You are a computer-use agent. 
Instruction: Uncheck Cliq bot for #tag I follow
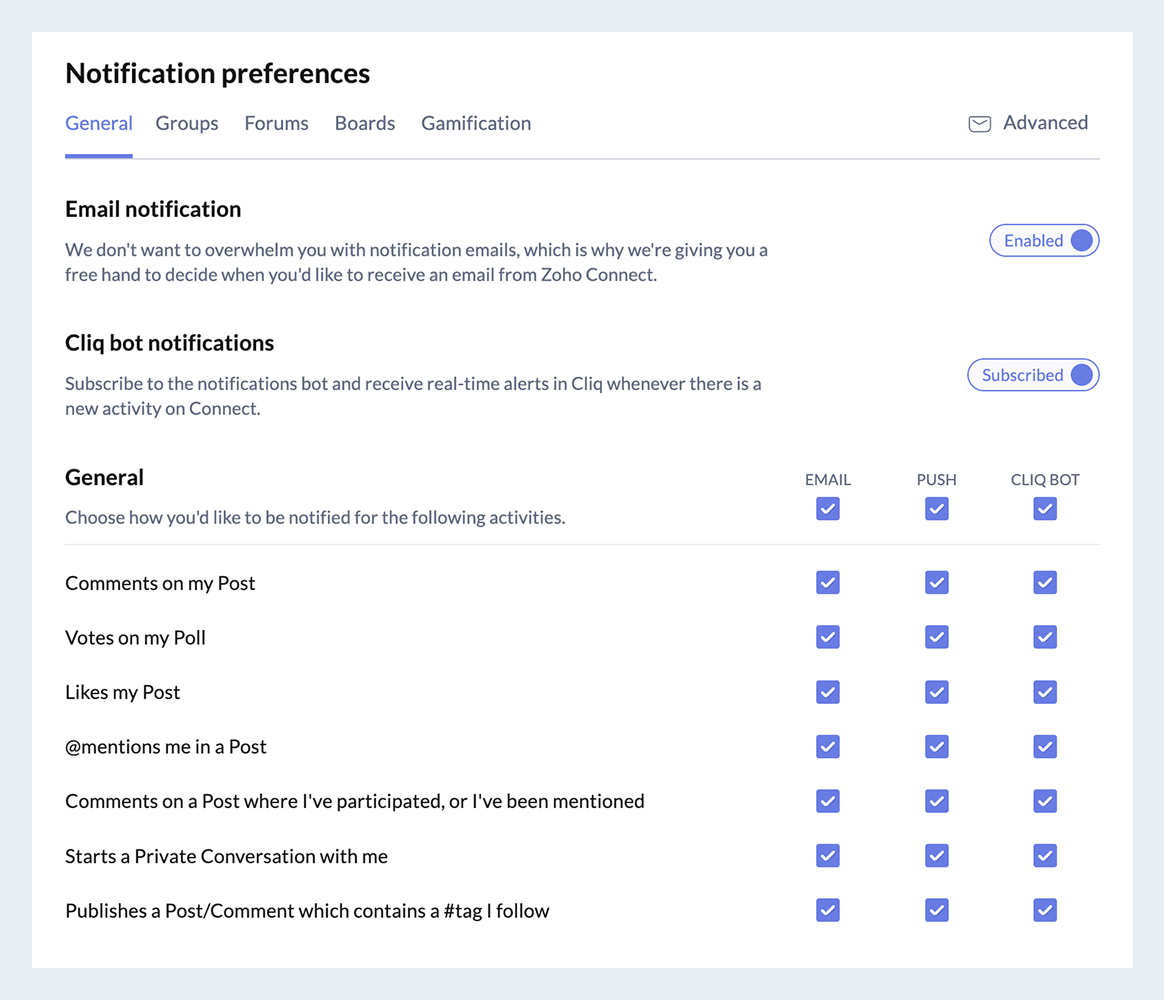point(1045,910)
